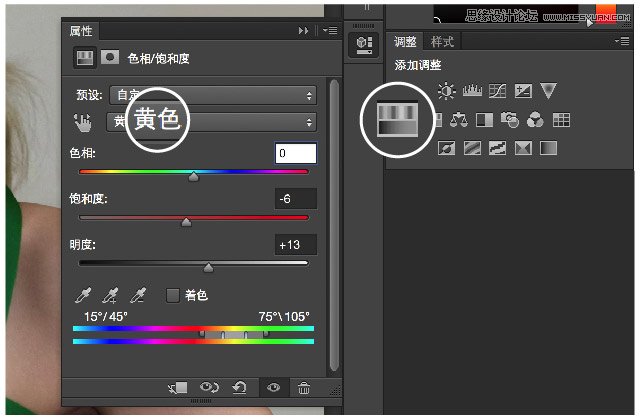The width and height of the screenshot is (640, 418).
Task: Click the Properties panel vertical scrollbar
Action: click(334, 225)
